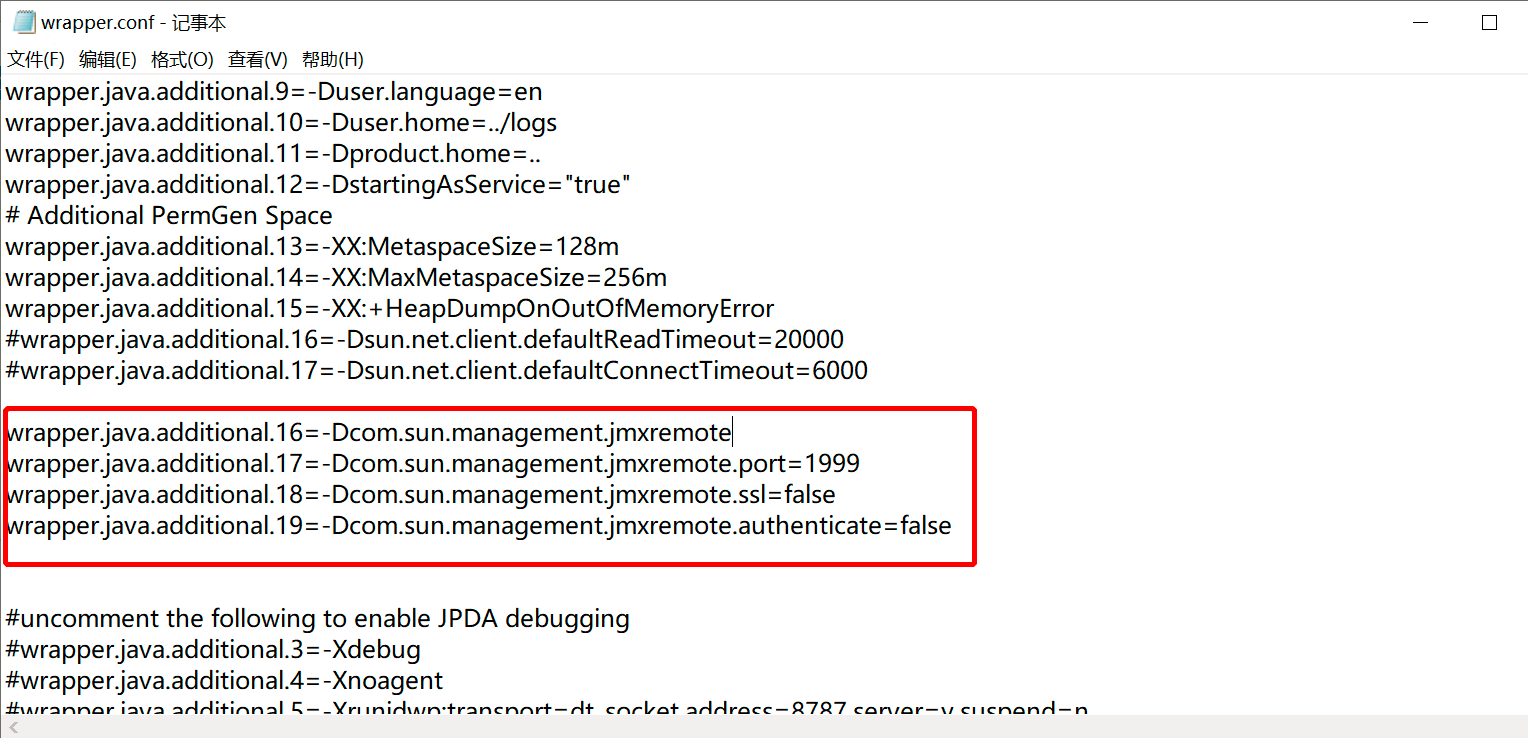Open the 帮助(H) menu
The image size is (1528, 738).
333,59
